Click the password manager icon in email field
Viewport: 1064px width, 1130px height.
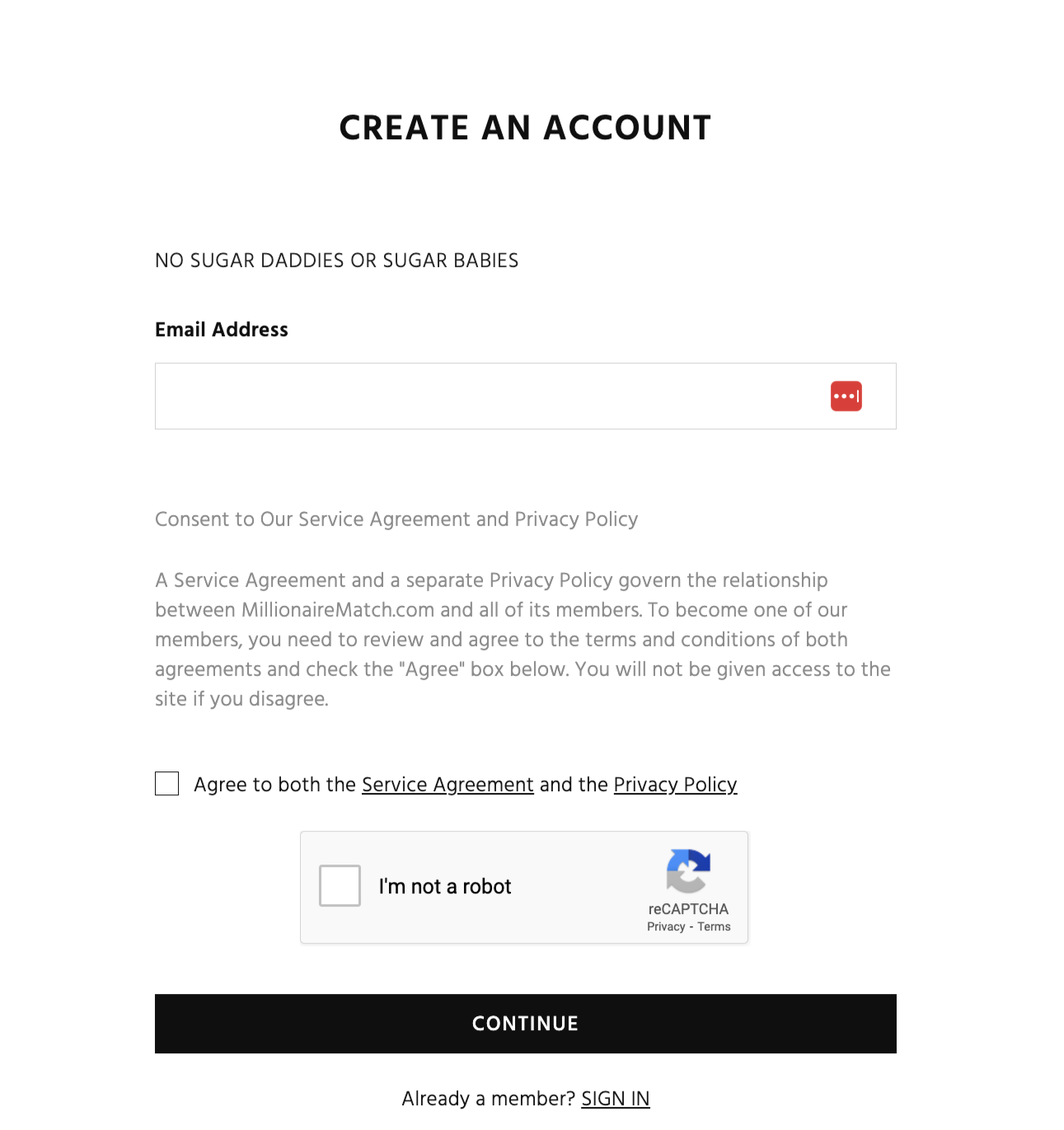845,396
